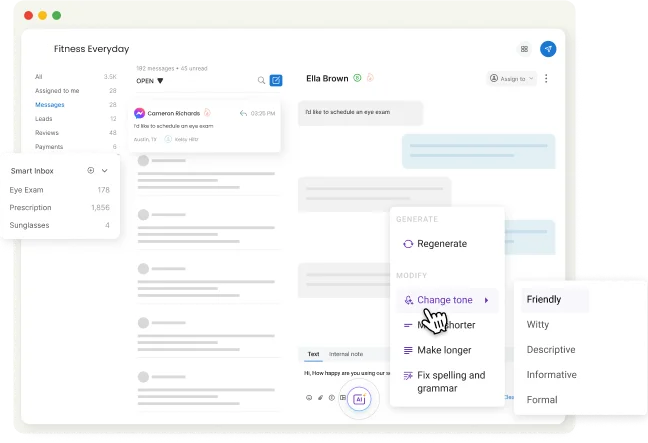The image size is (648, 443).
Task: Click the blue send icon at top right
Action: [548, 49]
